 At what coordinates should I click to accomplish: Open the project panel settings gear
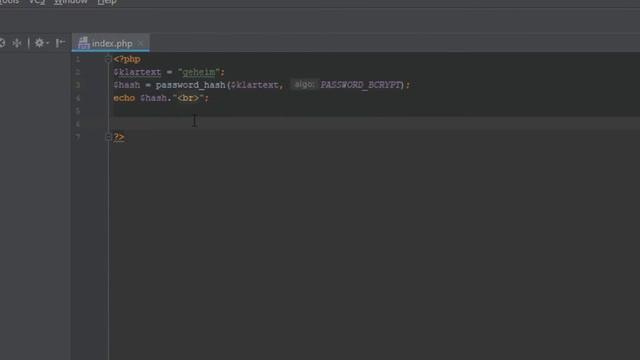pyautogui.click(x=40, y=43)
